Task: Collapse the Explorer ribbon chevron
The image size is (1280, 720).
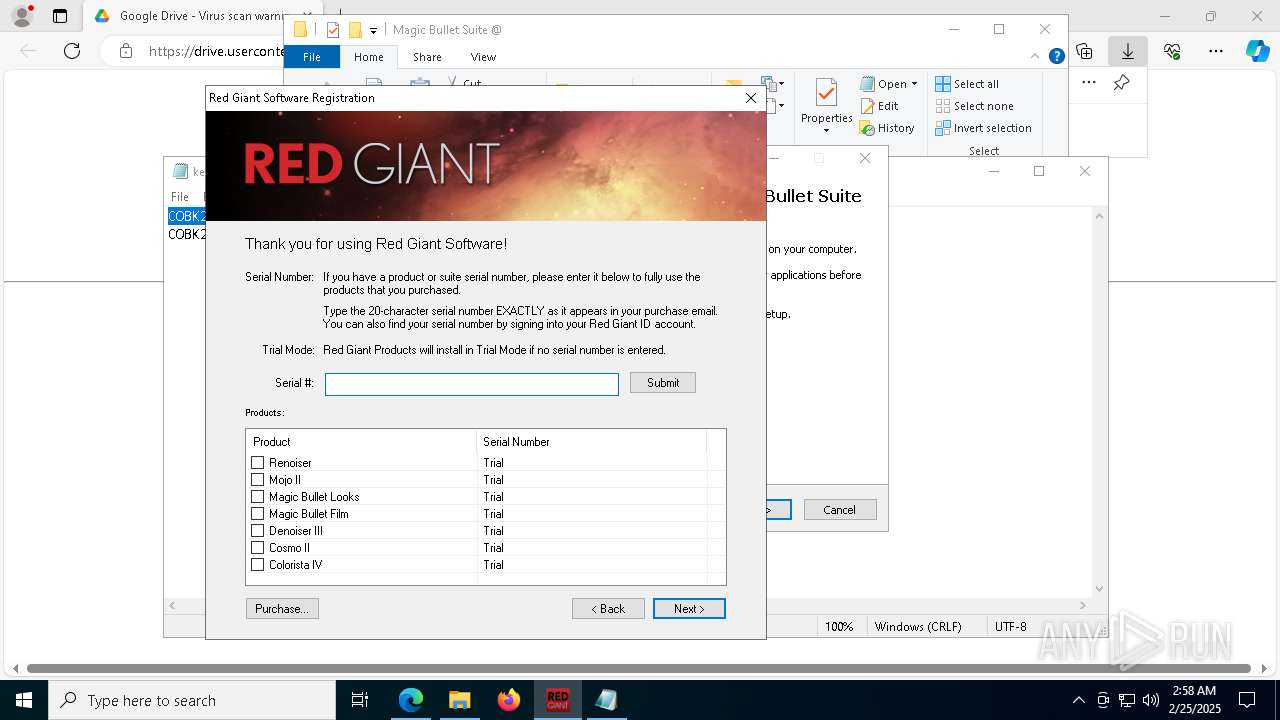Action: tap(1035, 56)
